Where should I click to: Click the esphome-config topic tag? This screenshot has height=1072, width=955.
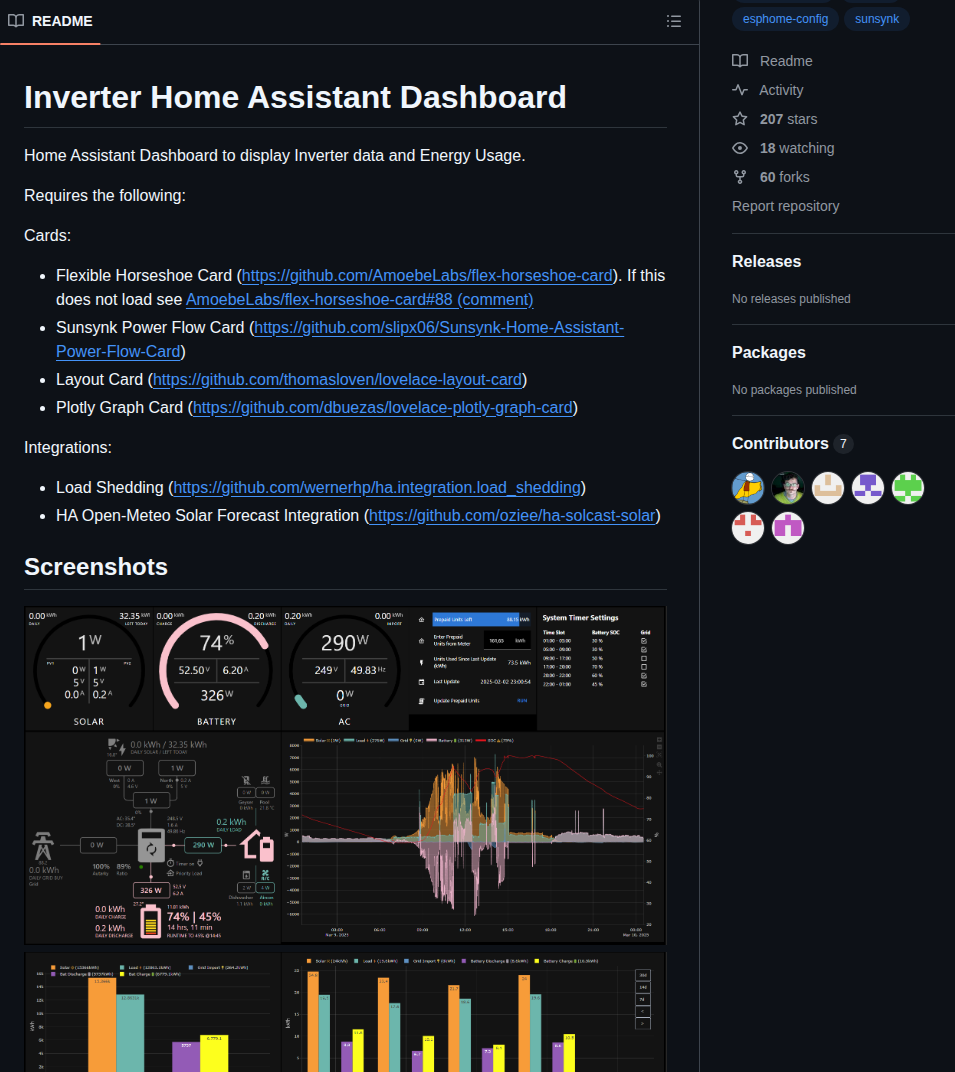click(785, 19)
